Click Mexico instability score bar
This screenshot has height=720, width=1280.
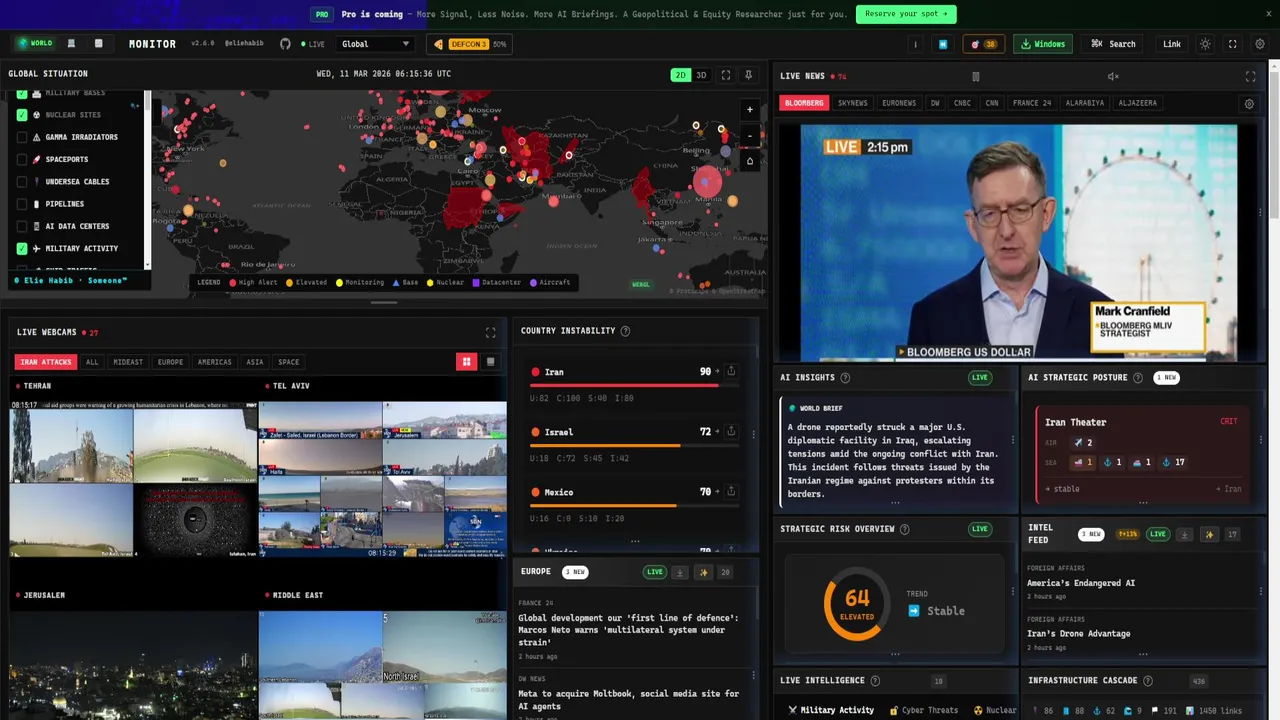pos(635,505)
